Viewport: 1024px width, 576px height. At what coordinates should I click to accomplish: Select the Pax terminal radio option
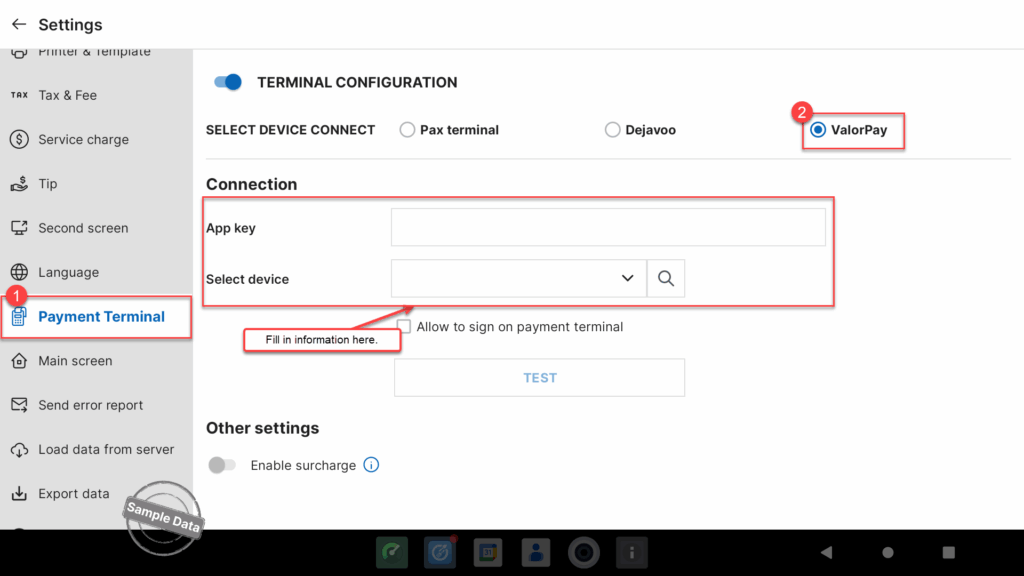point(407,130)
